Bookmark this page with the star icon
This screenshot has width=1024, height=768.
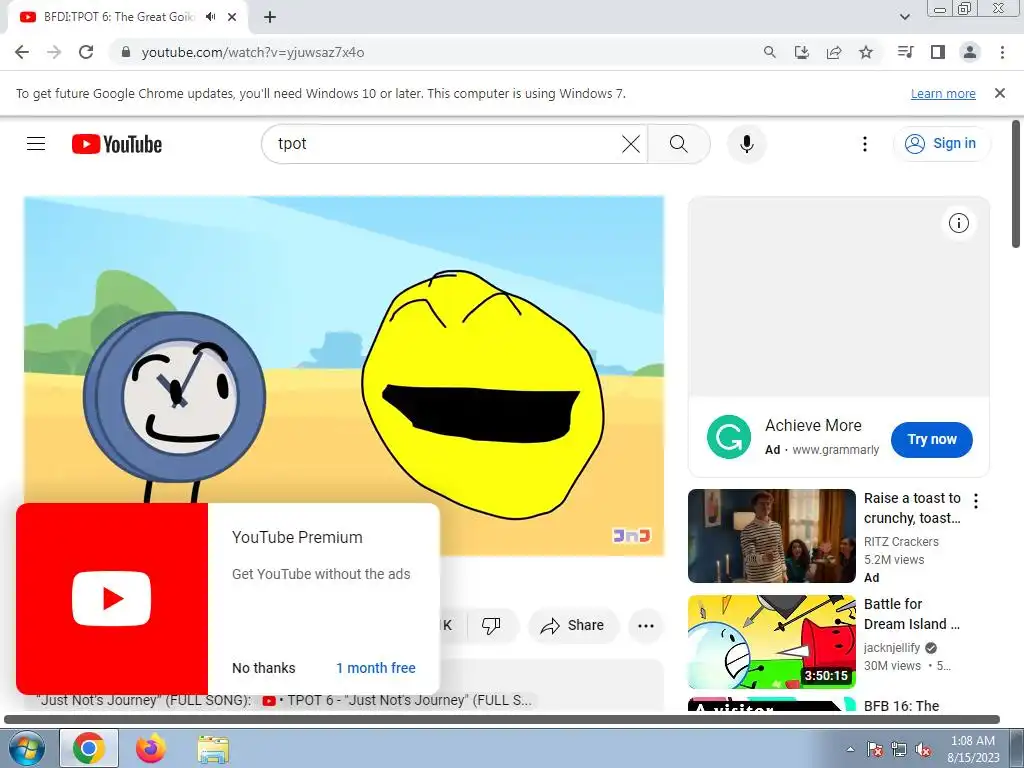[x=866, y=52]
